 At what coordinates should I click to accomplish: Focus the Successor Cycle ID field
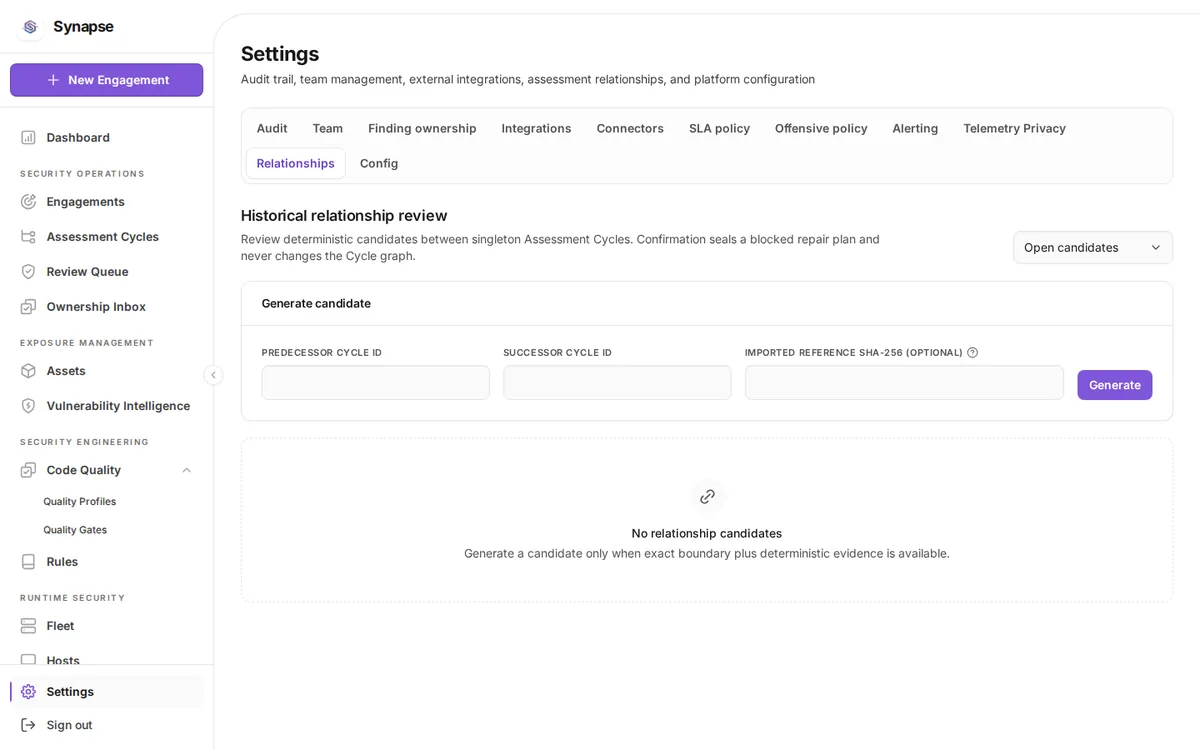[617, 382]
